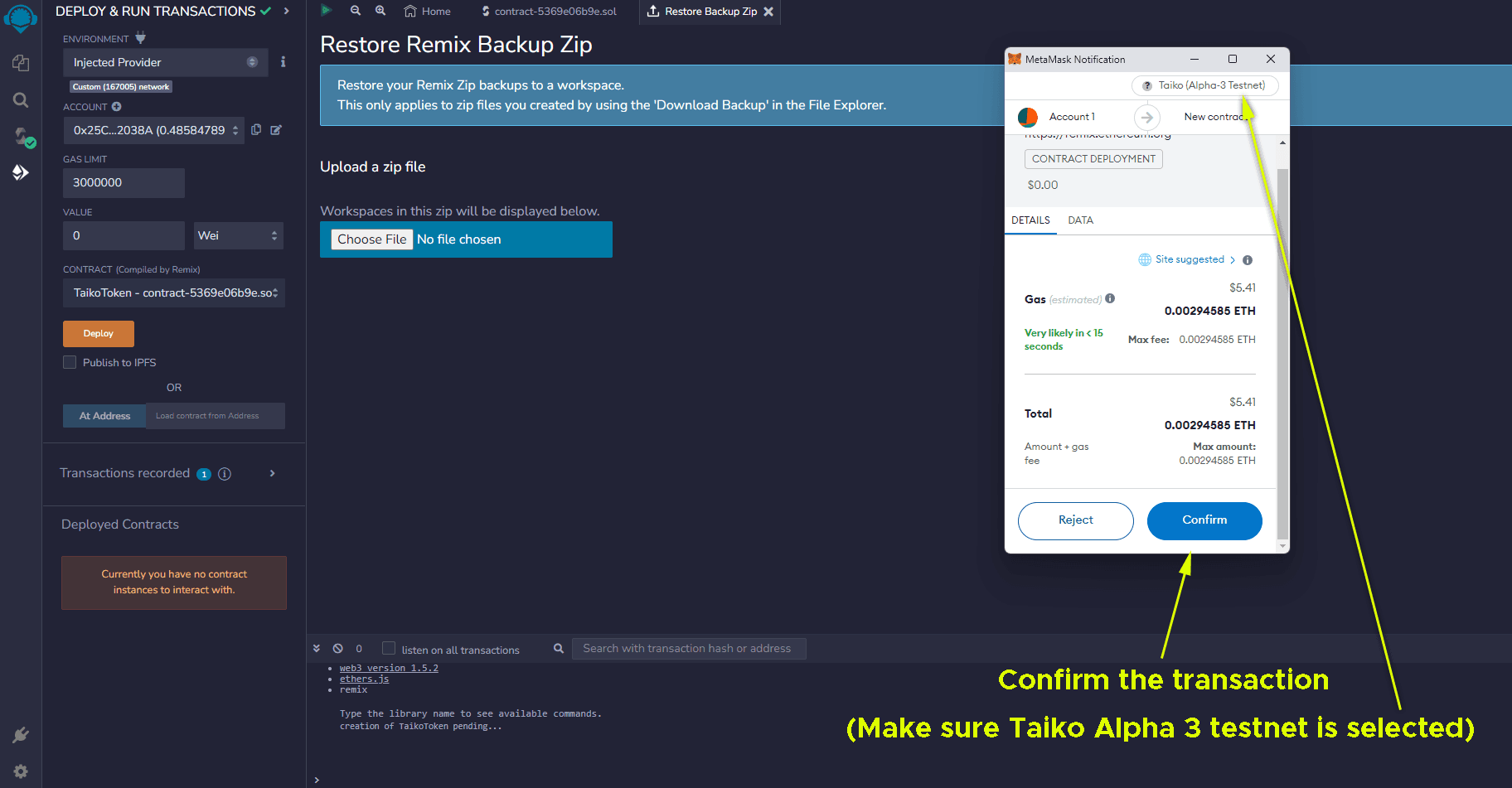
Task: Select the MetaMask DETAILS tab
Action: tap(1030, 220)
